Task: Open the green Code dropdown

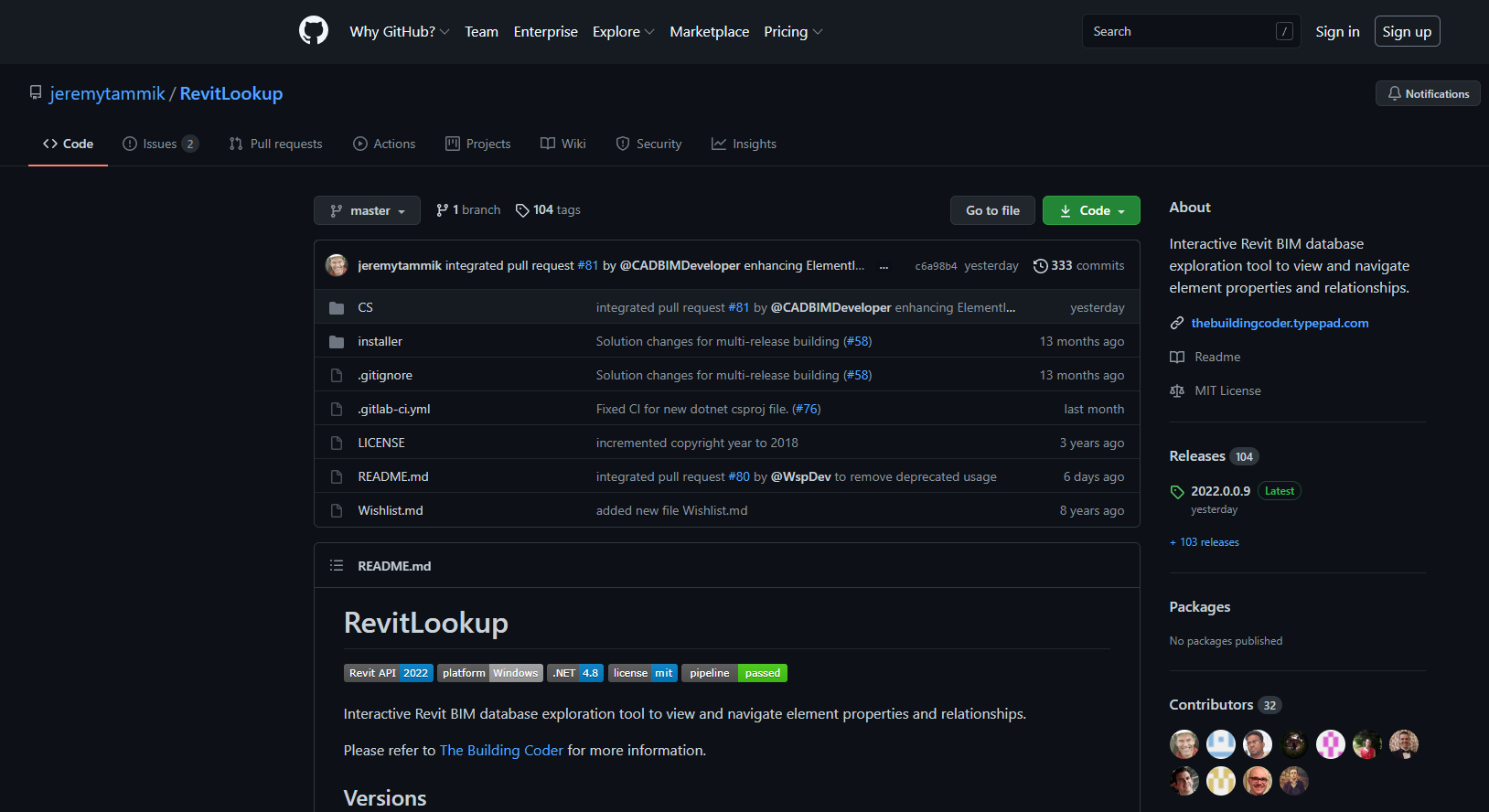Action: tap(1091, 210)
